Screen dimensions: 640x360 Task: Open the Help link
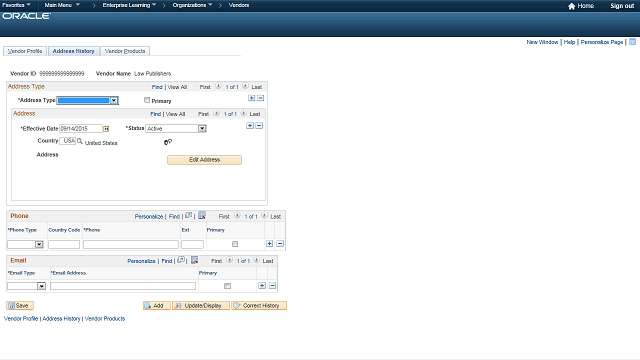(x=569, y=42)
